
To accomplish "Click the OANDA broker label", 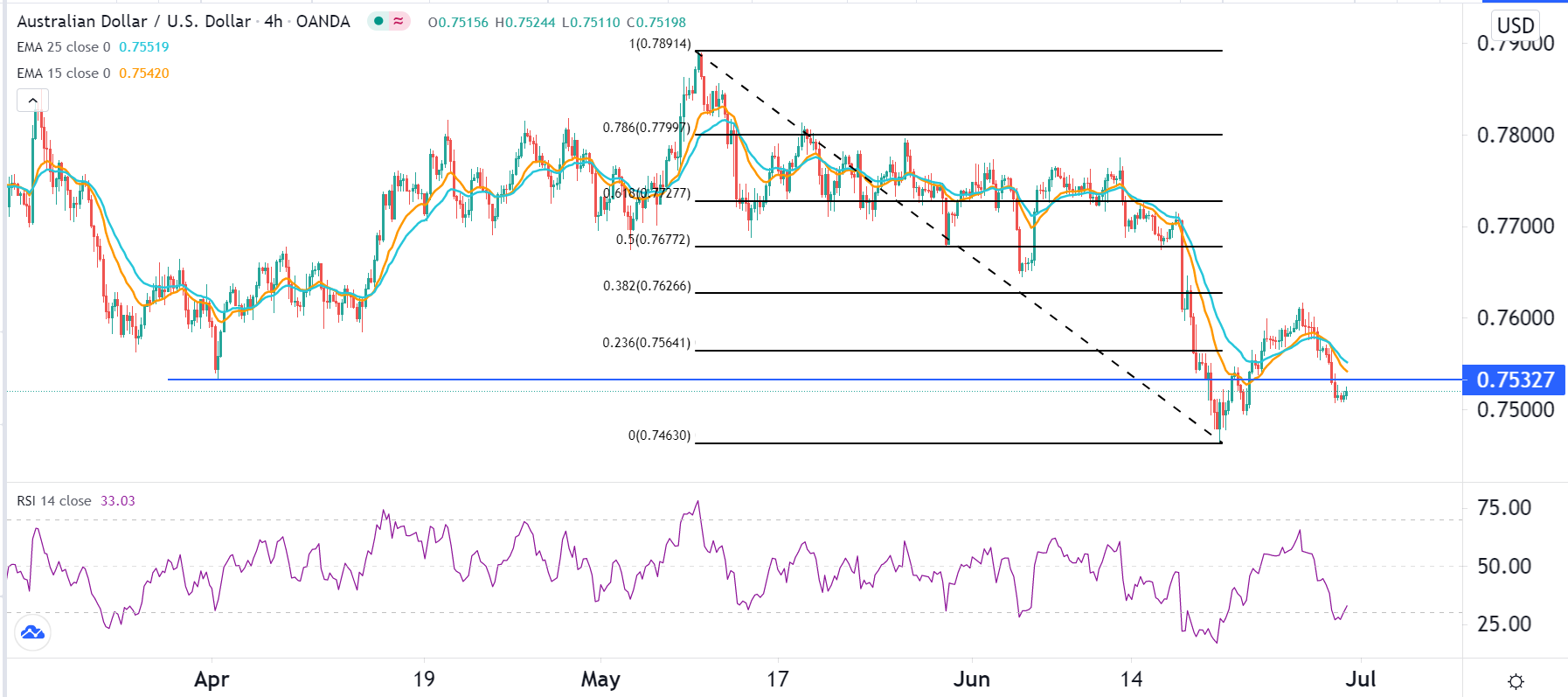I will click(x=323, y=21).
